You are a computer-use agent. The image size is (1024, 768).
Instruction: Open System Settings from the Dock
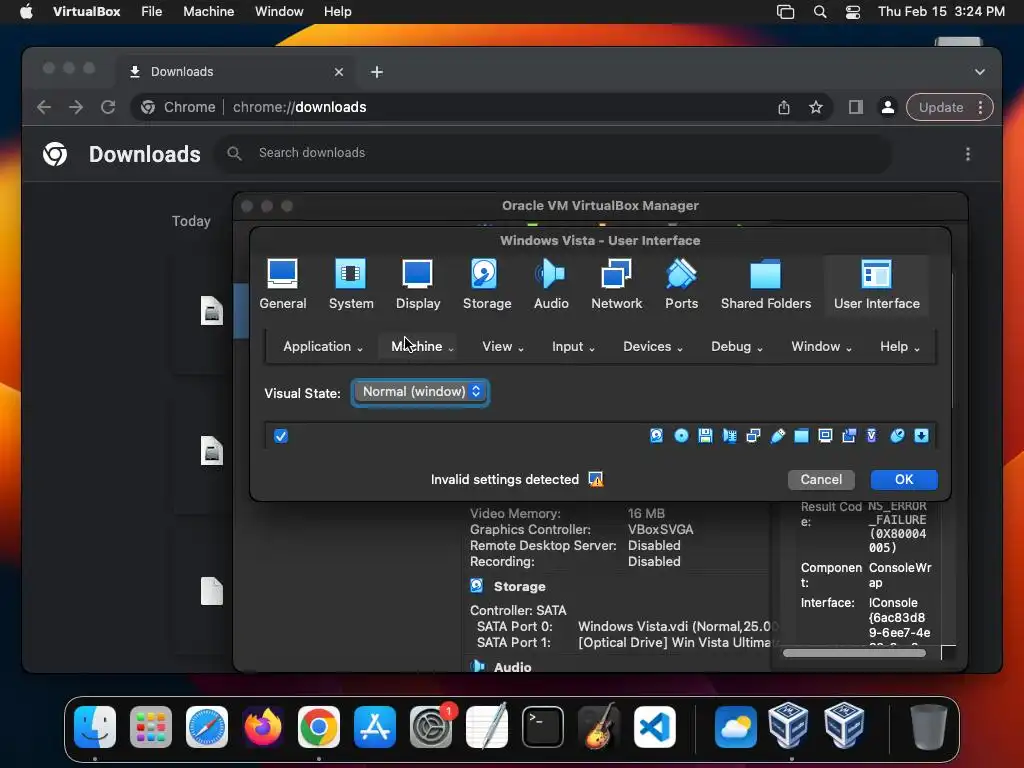point(431,727)
